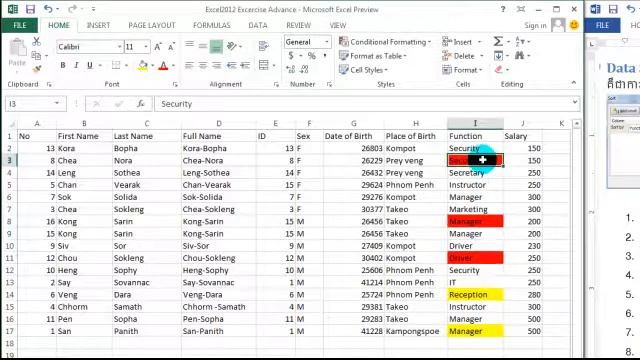Click the AutoSum sigma icon
The image size is (640, 360).
[498, 41]
